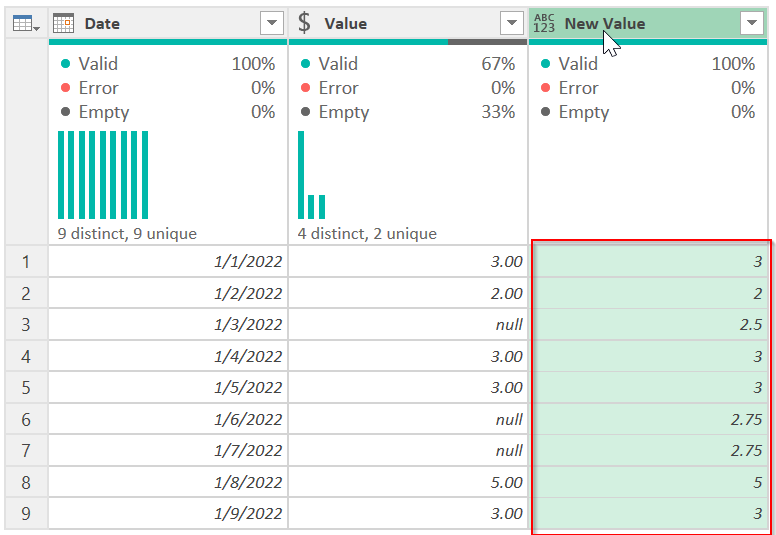Click the 2.75 New Value cell in row 7
The width and height of the screenshot is (776, 535).
[x=649, y=450]
